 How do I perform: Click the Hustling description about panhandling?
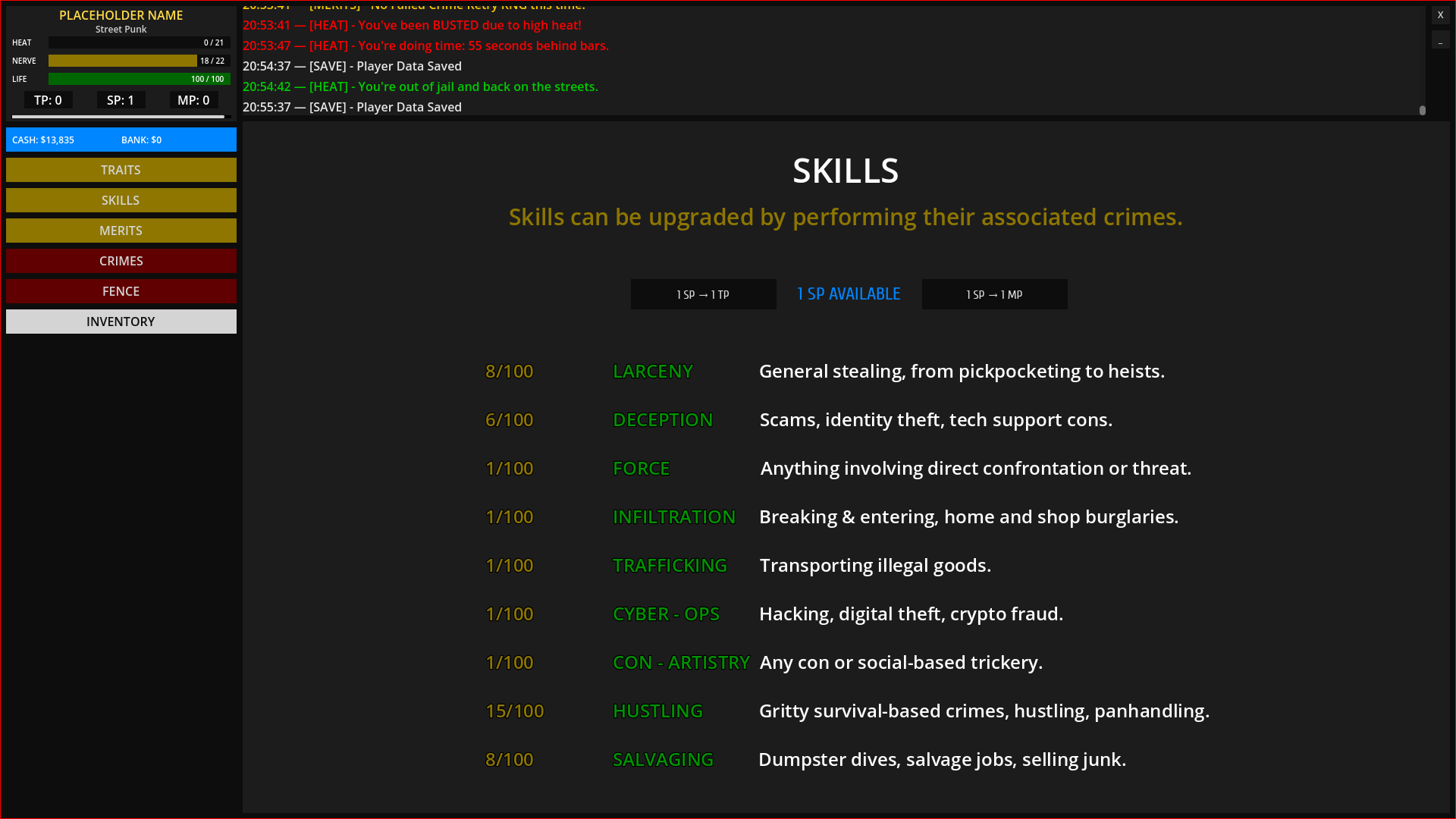click(x=984, y=711)
